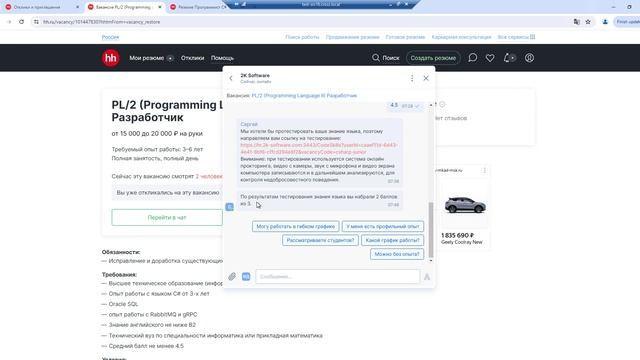Click the Перейти в чат button
Image resolution: width=640 pixels, height=360 pixels.
[167, 218]
